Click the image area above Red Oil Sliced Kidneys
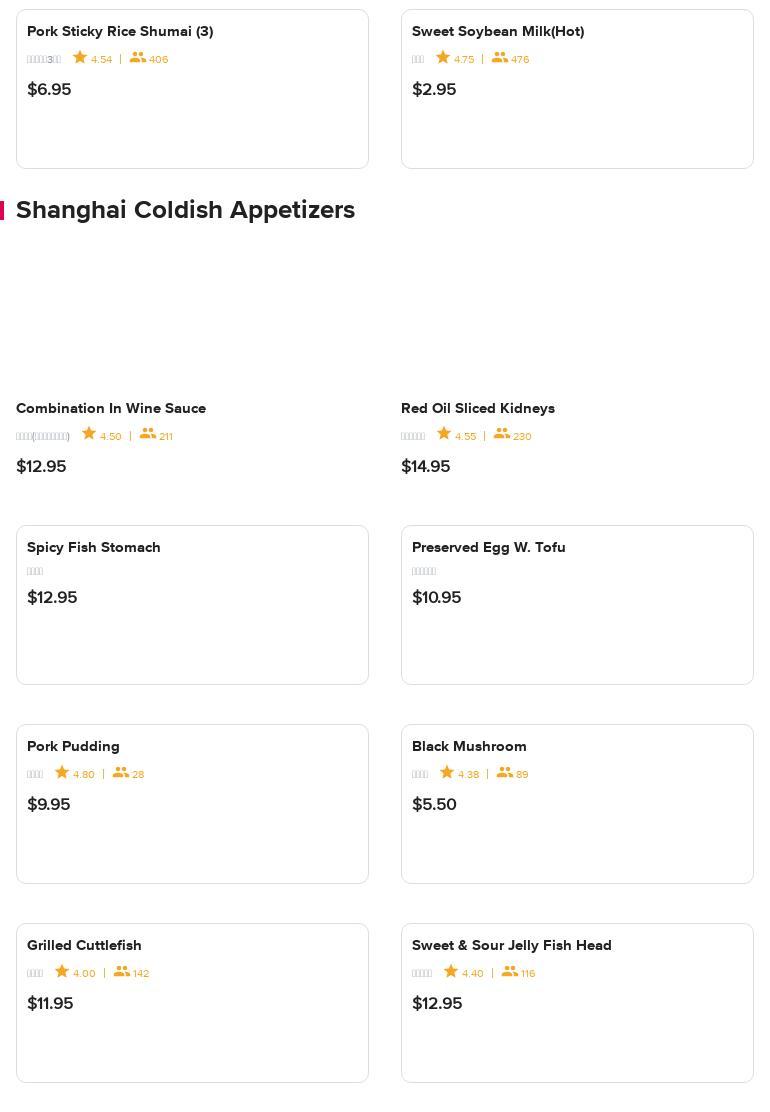 pyautogui.click(x=577, y=316)
